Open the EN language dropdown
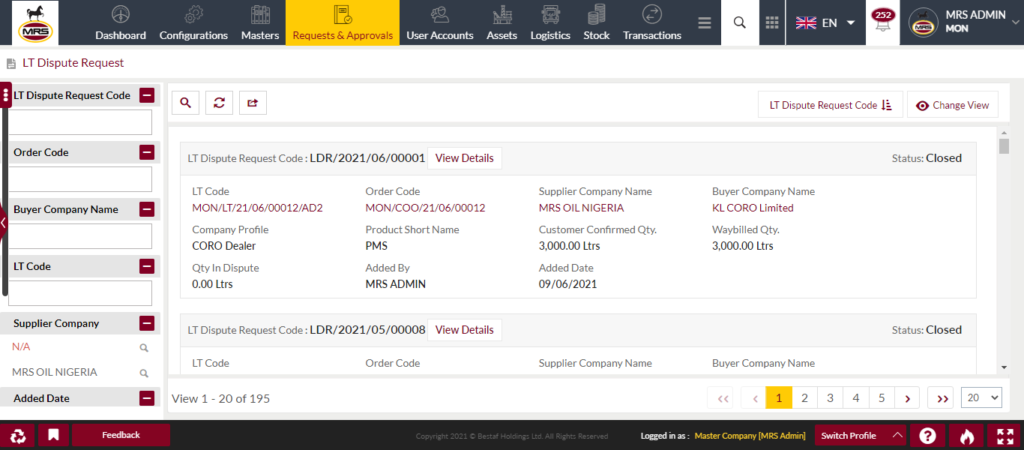The height and width of the screenshot is (450, 1024). [825, 23]
